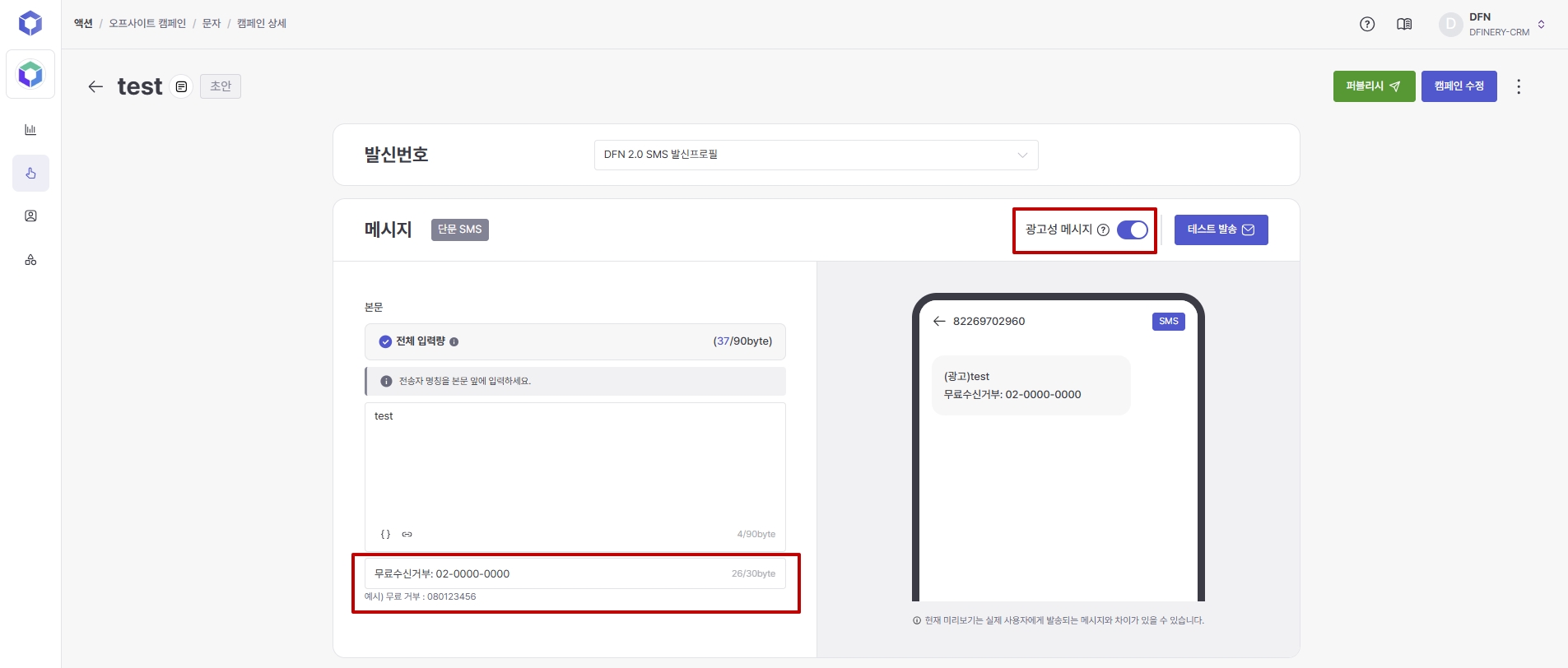Expand the DFN 2.0 SMS 발신프로필 dropdown

click(x=816, y=155)
